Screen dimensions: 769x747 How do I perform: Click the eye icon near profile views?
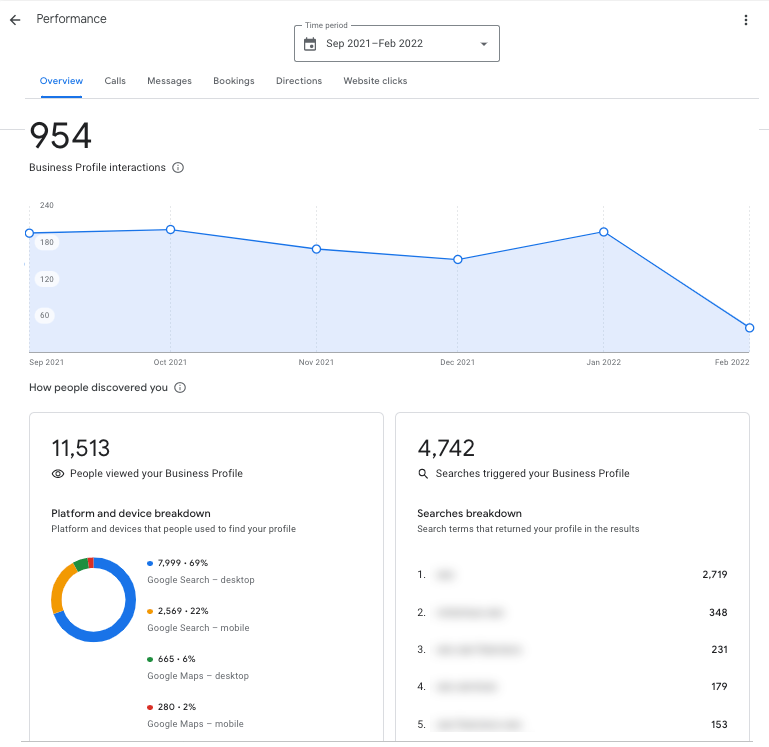[58, 474]
